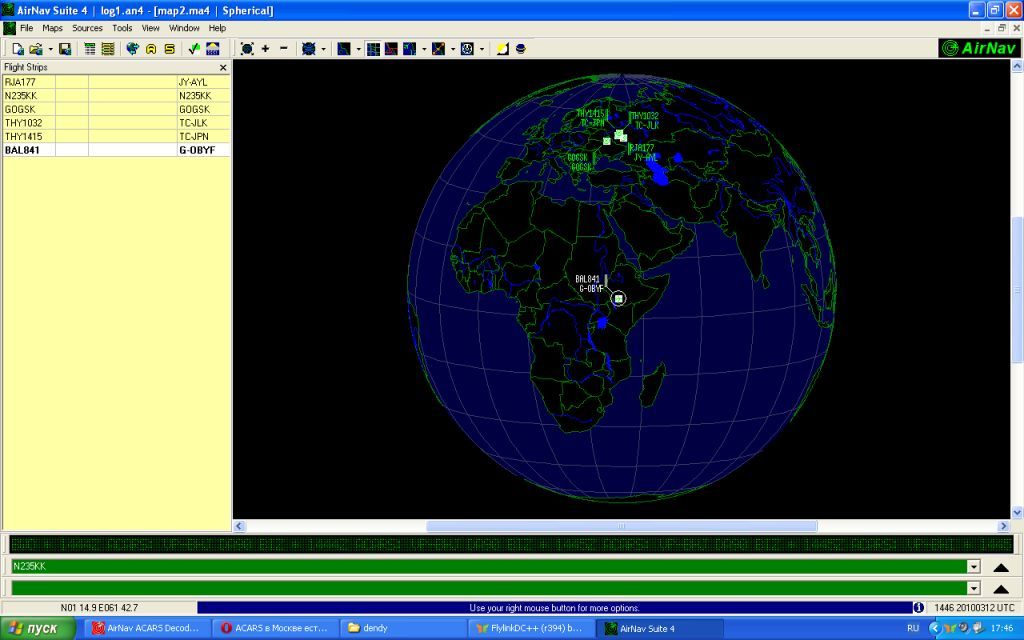Open the dropdown arrow next to Open folder

tap(50, 50)
